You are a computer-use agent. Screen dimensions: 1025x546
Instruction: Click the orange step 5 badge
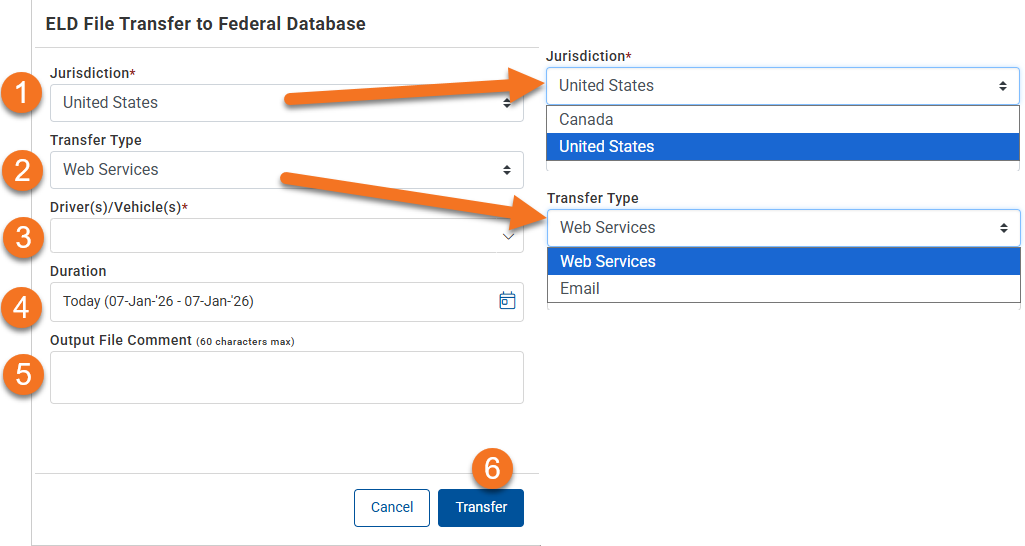click(x=21, y=373)
